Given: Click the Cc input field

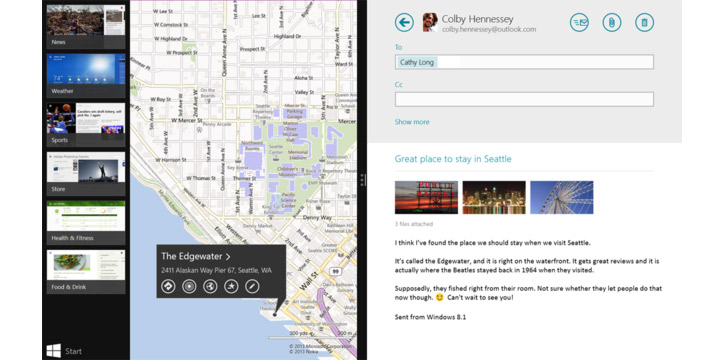Looking at the screenshot, I should coord(524,99).
